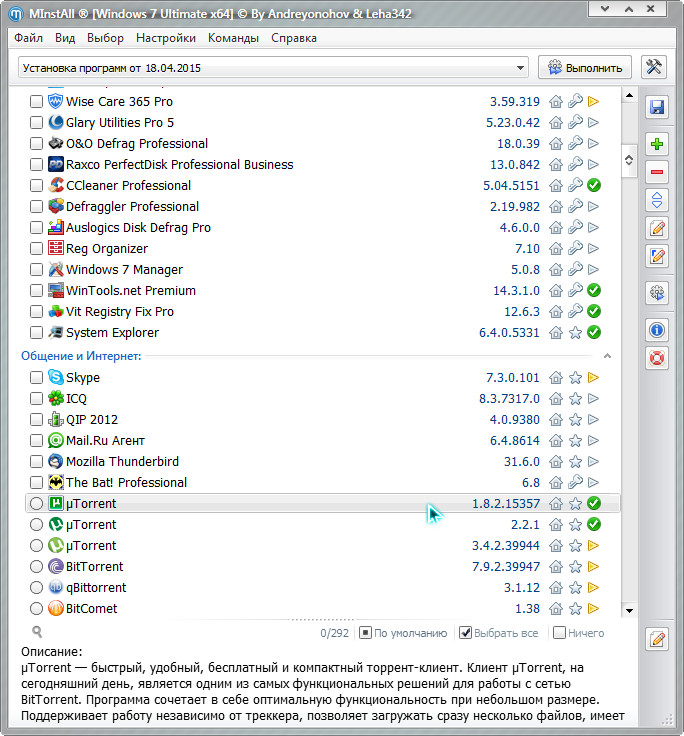Click the Общение и Интернет group header
This screenshot has height=736, width=684.
pos(81,356)
